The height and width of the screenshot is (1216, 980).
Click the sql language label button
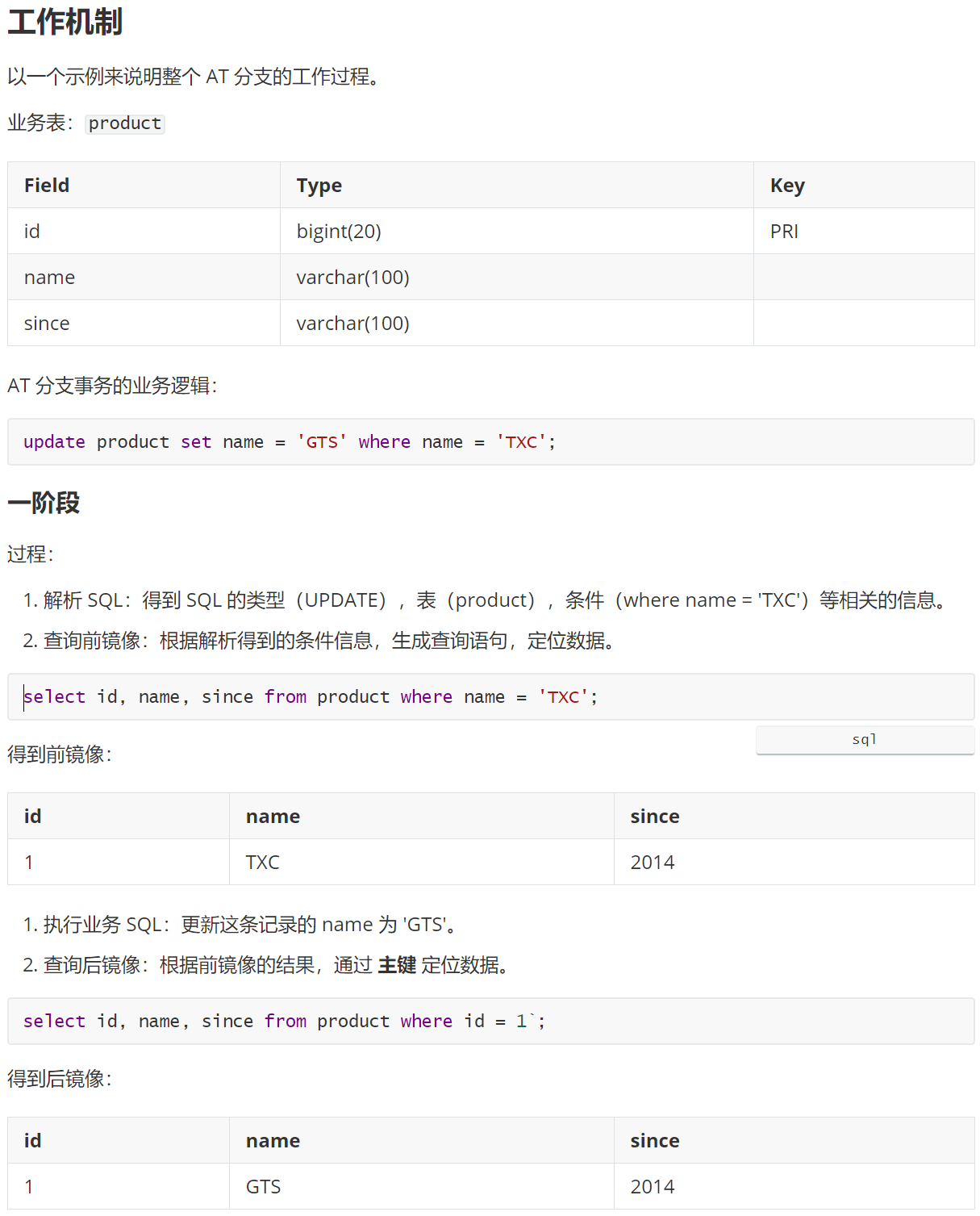click(x=863, y=739)
